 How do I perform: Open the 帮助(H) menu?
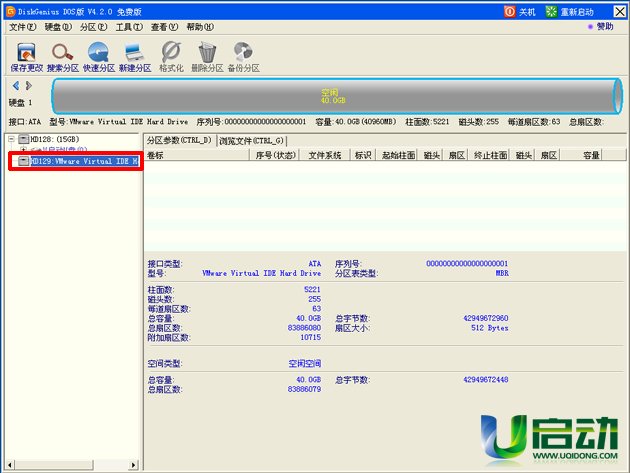pos(200,27)
